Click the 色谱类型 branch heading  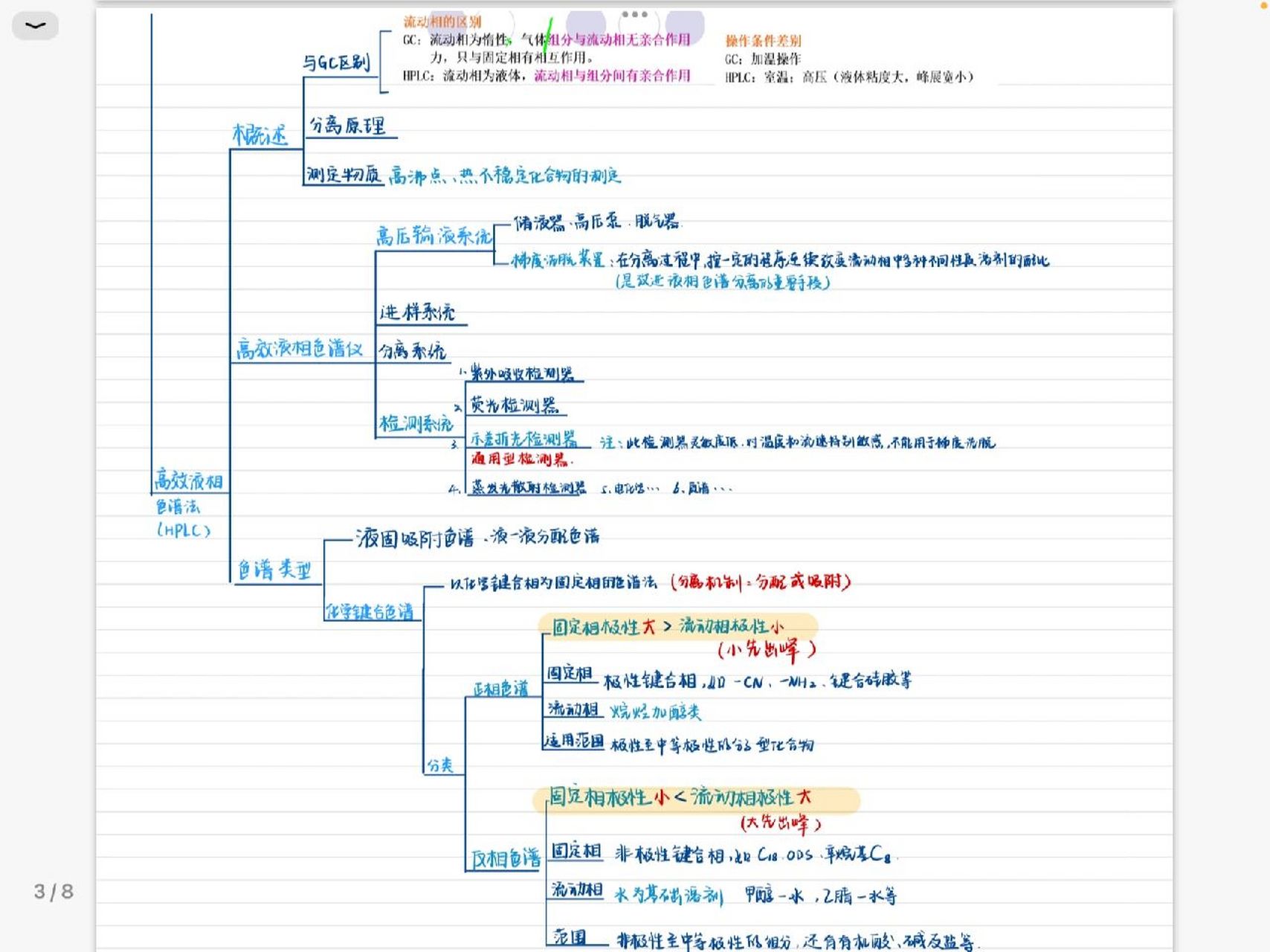tap(274, 570)
